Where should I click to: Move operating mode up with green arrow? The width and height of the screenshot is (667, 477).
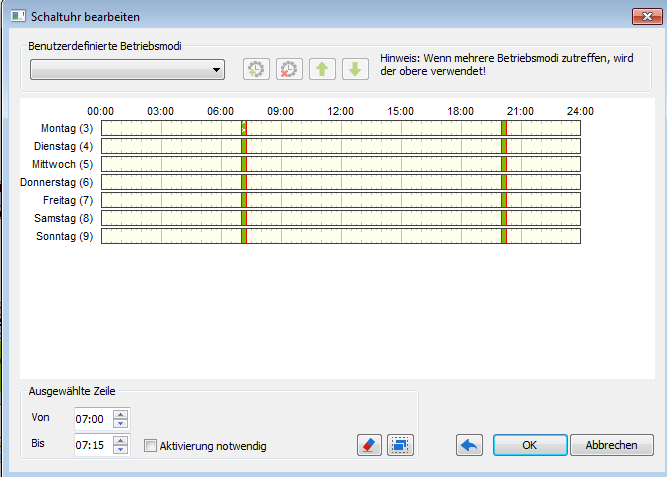(322, 70)
